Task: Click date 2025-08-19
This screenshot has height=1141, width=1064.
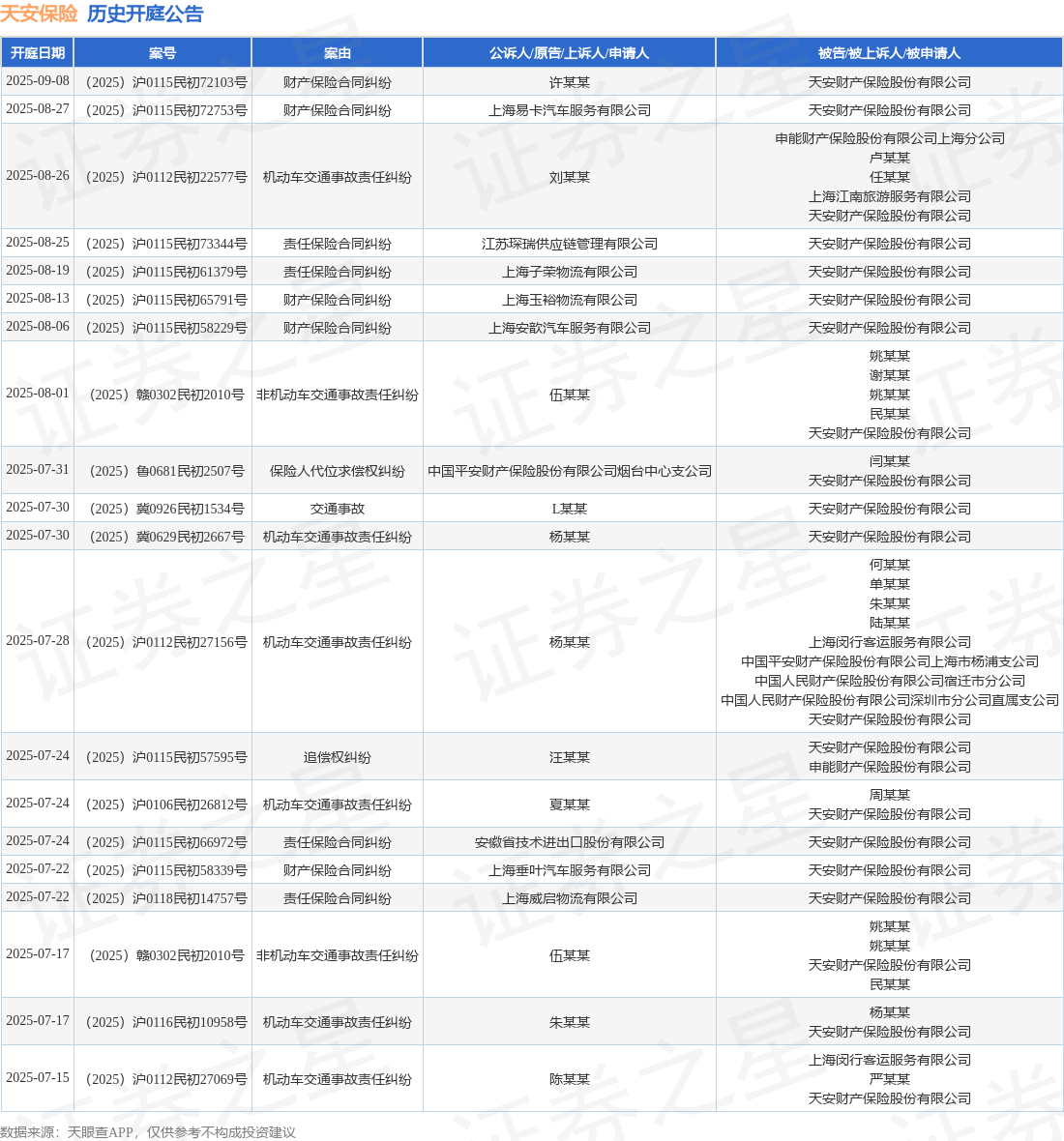Action: pyautogui.click(x=38, y=271)
